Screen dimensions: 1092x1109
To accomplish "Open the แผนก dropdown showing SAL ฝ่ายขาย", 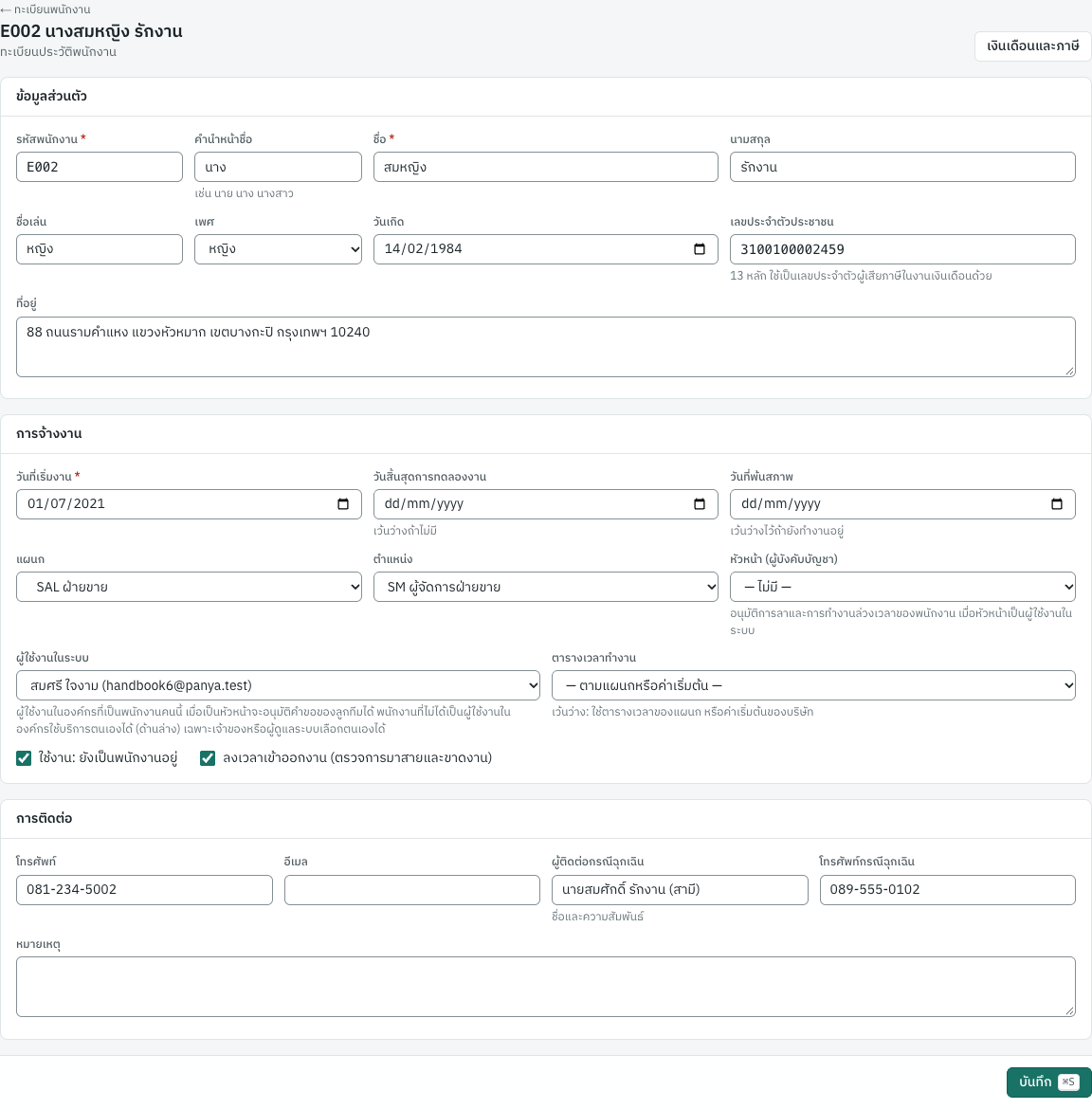I will pyautogui.click(x=189, y=587).
